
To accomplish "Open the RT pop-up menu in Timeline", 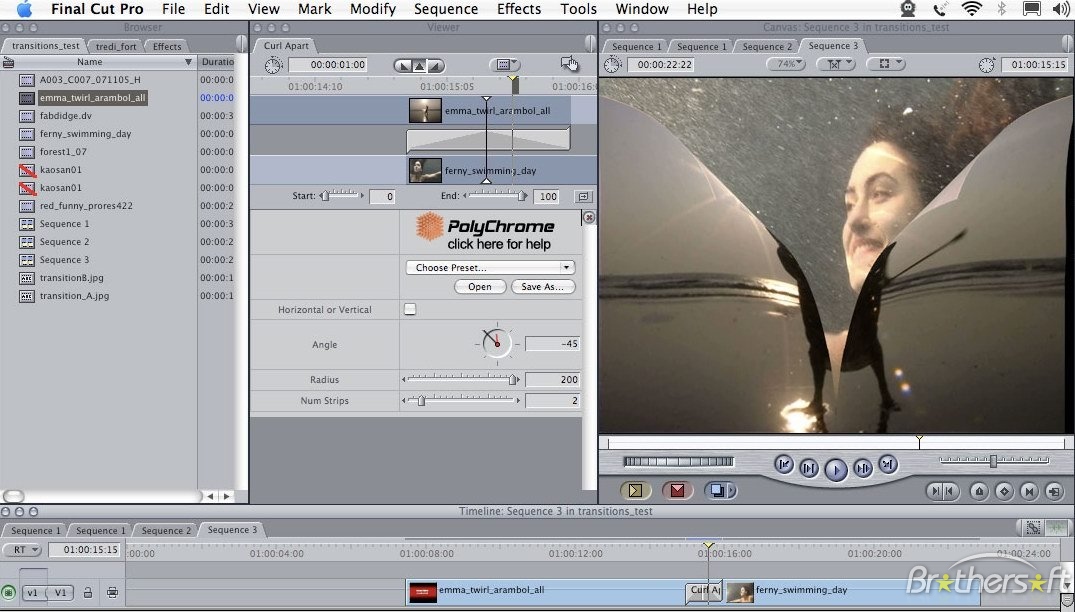I will [21, 550].
